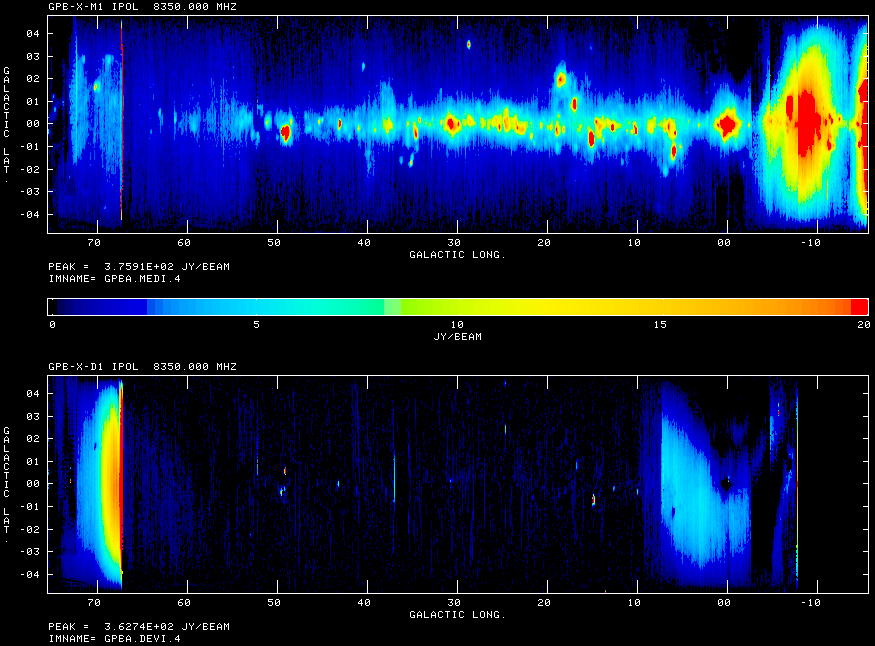Click the small source near latitude 03.5, longitude 29 in GPB-X-M1
Viewport: 875px width, 646px height.
469,45
